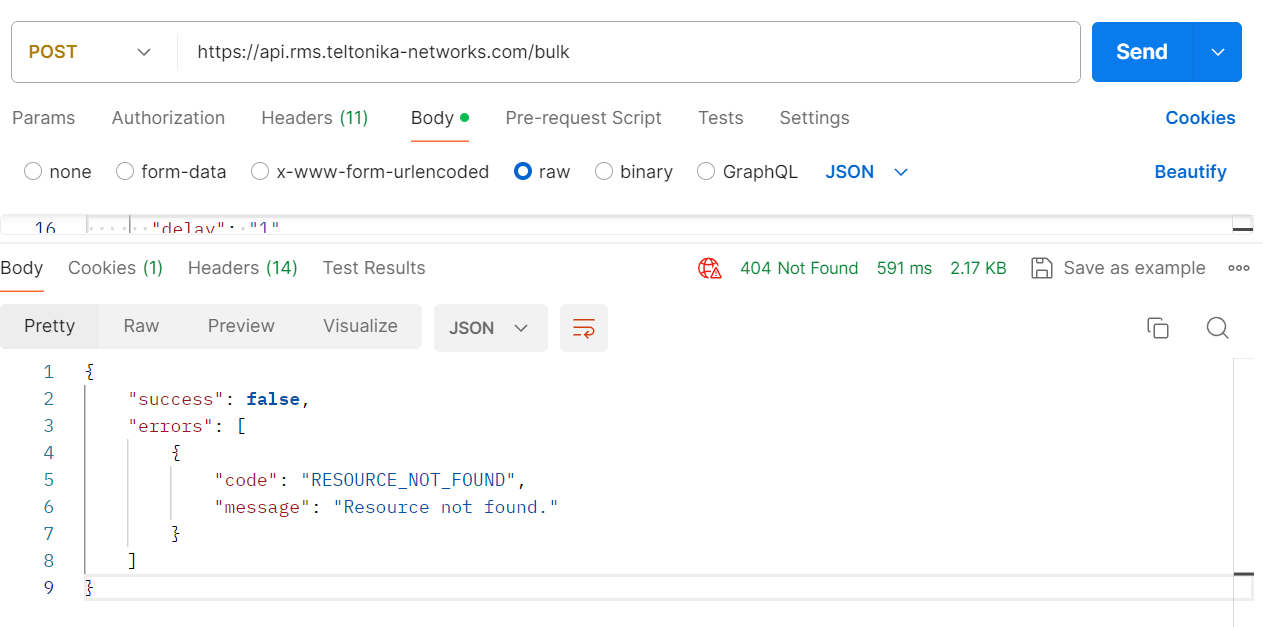
Task: Select the GraphQL radio button
Action: (x=706, y=172)
